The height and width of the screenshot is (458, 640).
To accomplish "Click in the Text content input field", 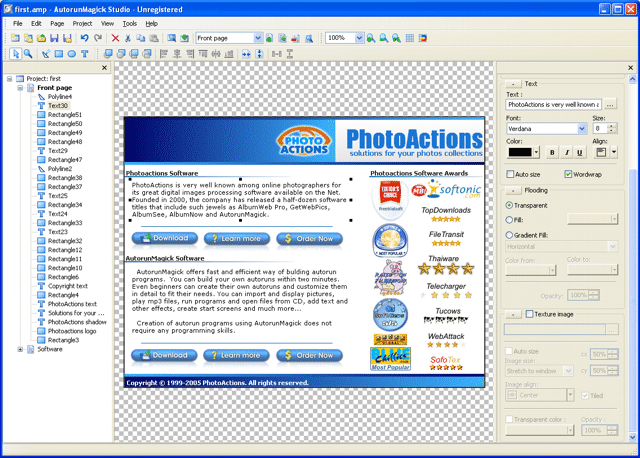I will pyautogui.click(x=553, y=104).
